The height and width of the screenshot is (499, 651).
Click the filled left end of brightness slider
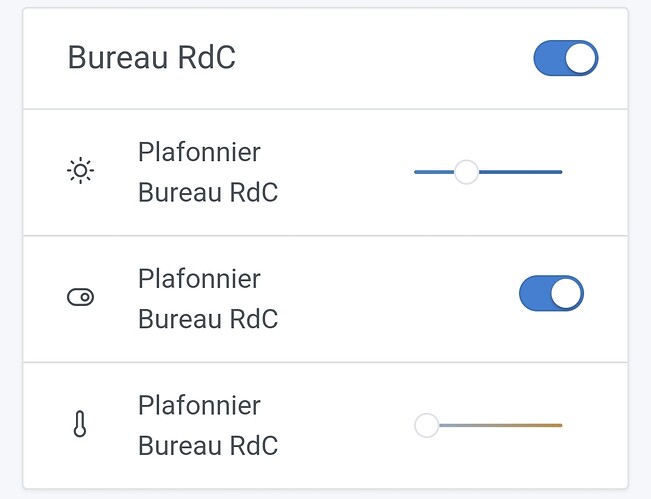pyautogui.click(x=418, y=172)
